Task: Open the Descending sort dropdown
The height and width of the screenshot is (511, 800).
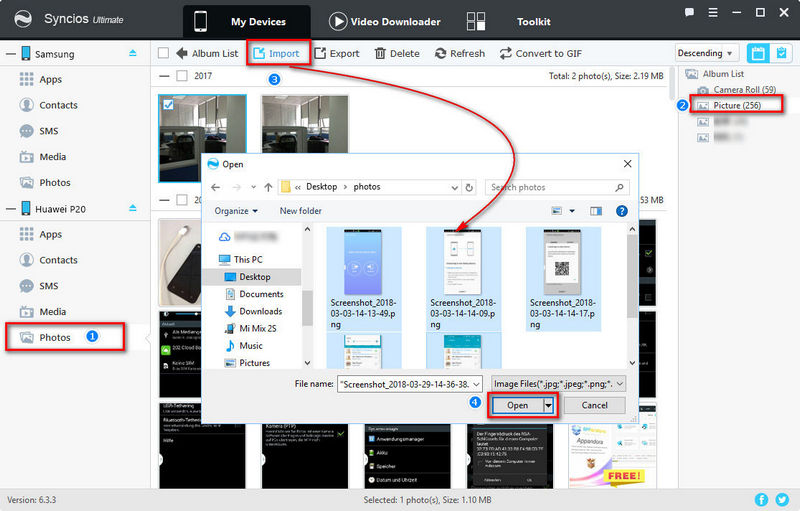Action: 706,53
